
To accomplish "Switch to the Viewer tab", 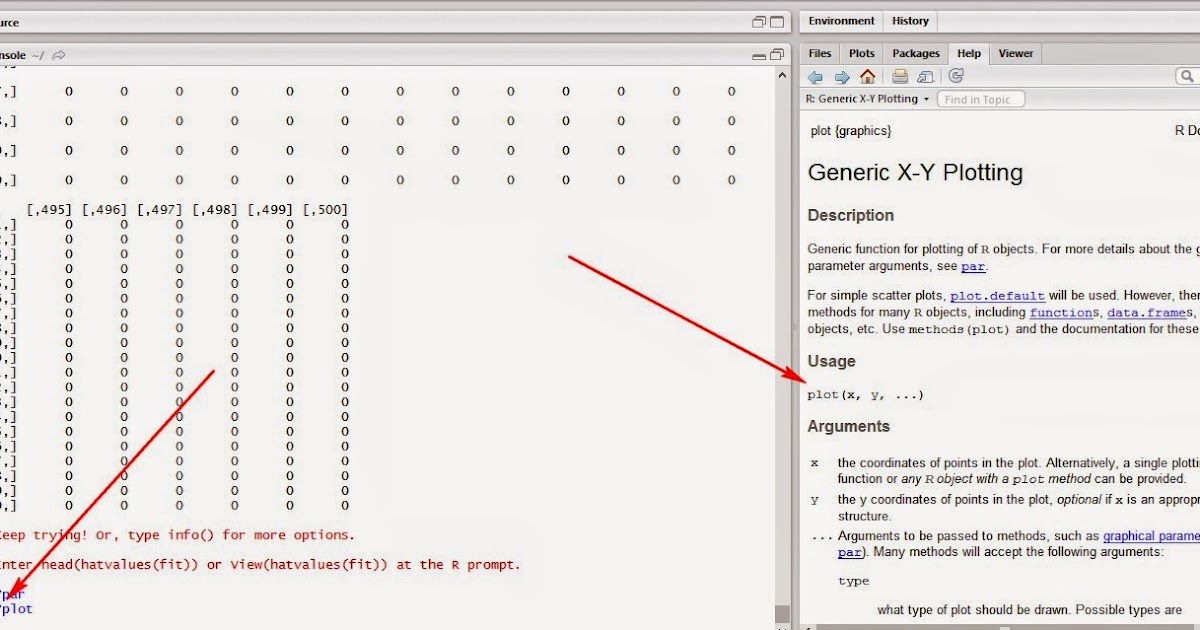I will (1016, 53).
